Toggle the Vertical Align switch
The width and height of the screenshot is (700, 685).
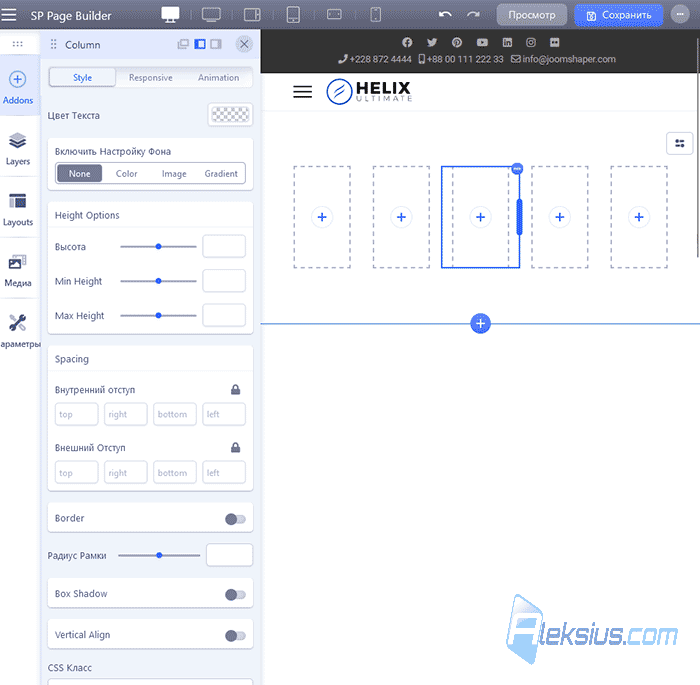coord(235,635)
